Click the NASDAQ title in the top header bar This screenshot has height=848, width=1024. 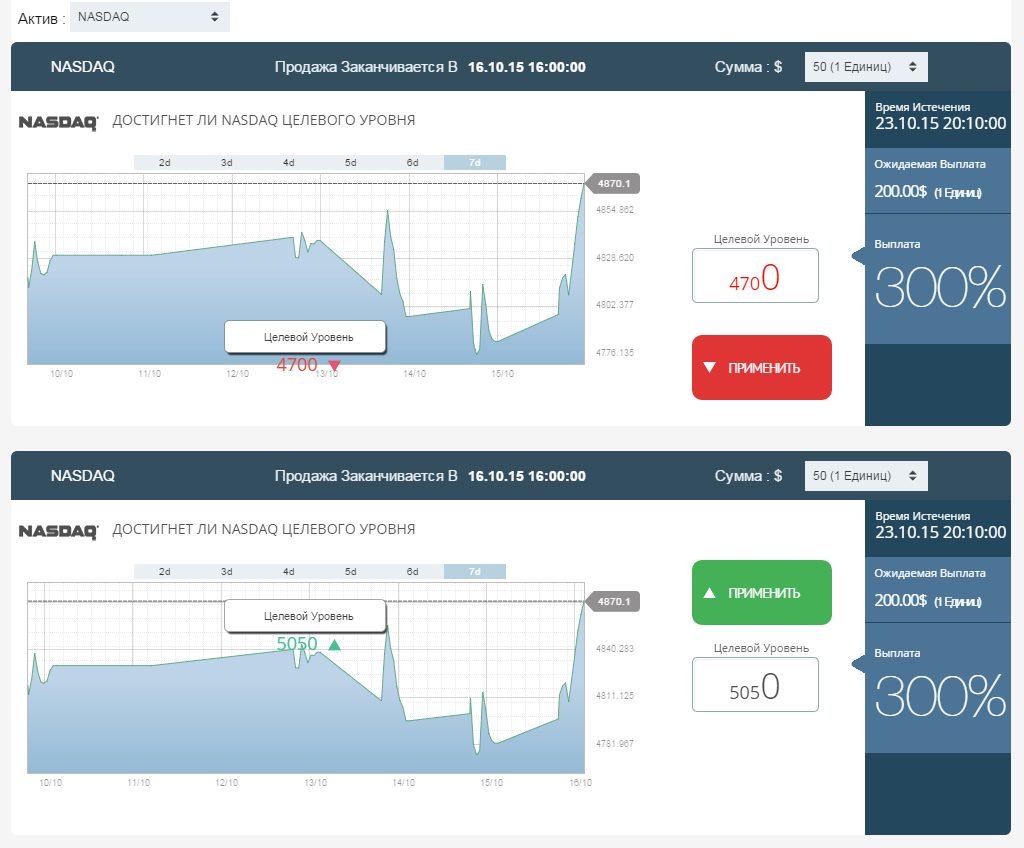83,67
